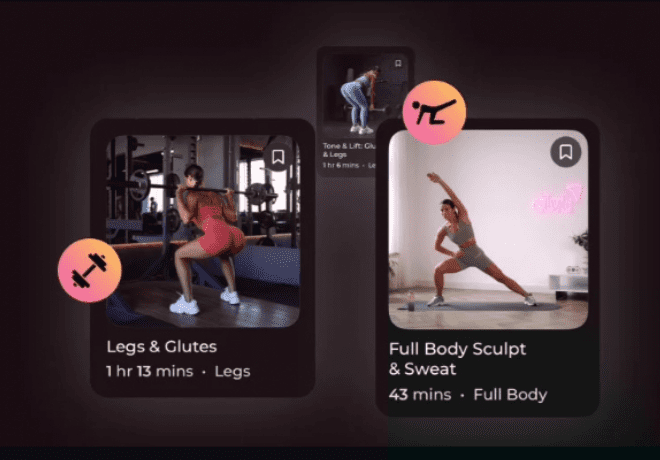This screenshot has height=460, width=660.
Task: Bookmark the Legs & Glutes workout
Action: tap(277, 157)
